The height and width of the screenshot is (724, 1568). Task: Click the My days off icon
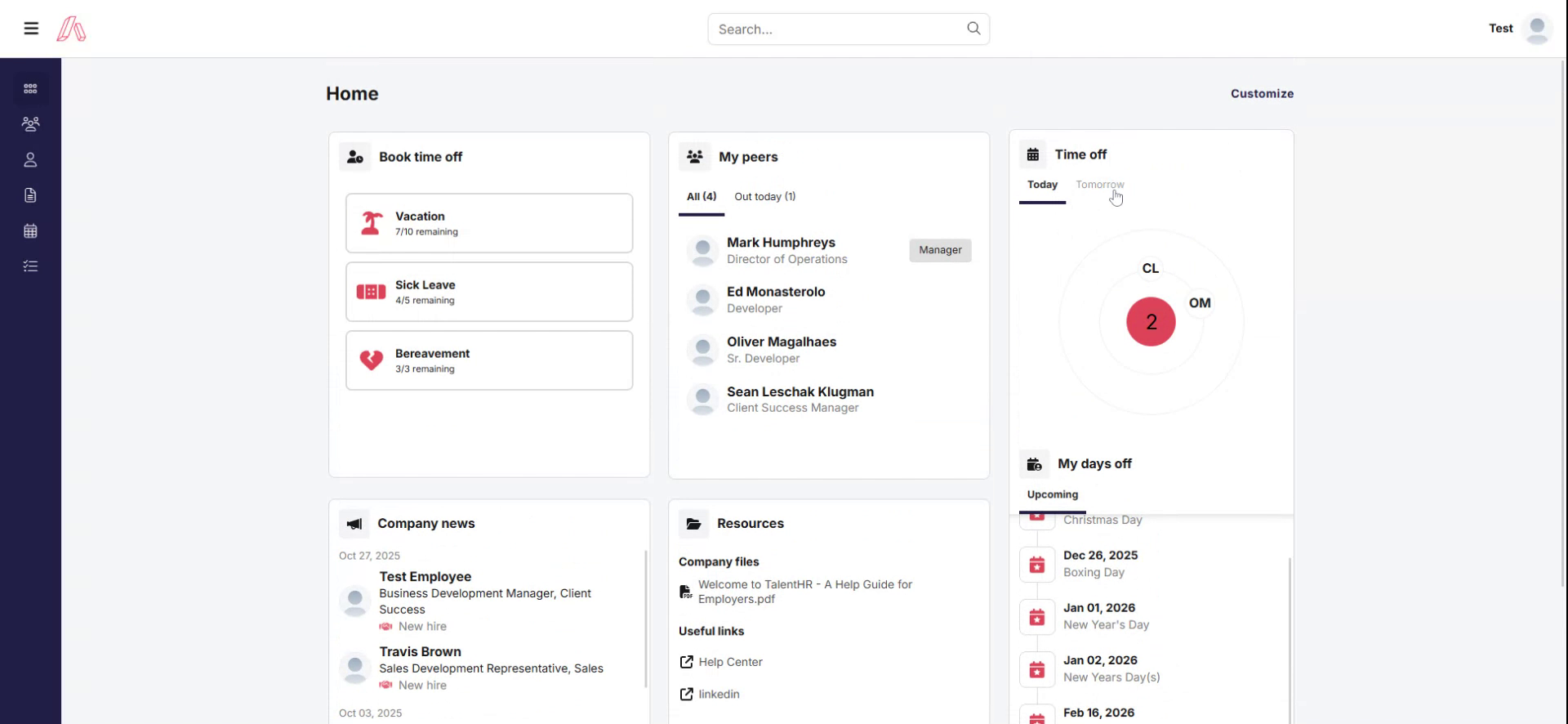pyautogui.click(x=1034, y=464)
